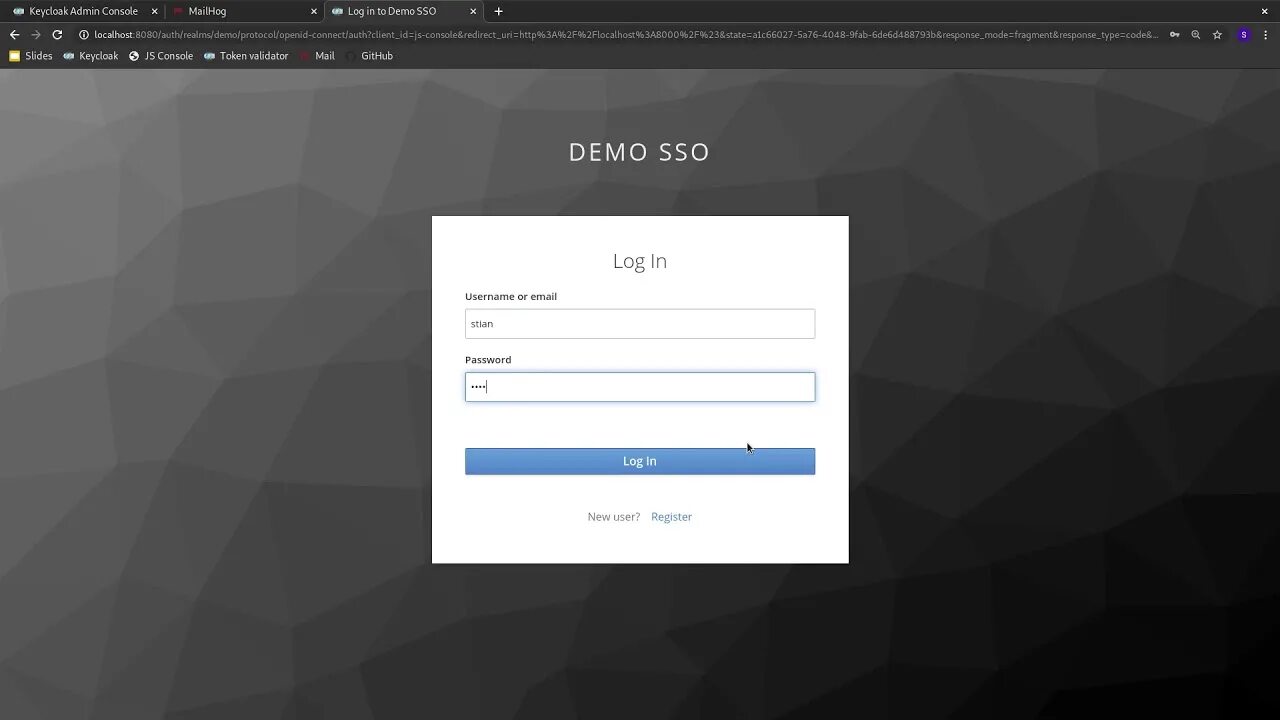Screen dimensions: 1280x720
Task: Click the zoom magnifier icon in address bar
Action: (x=1195, y=34)
